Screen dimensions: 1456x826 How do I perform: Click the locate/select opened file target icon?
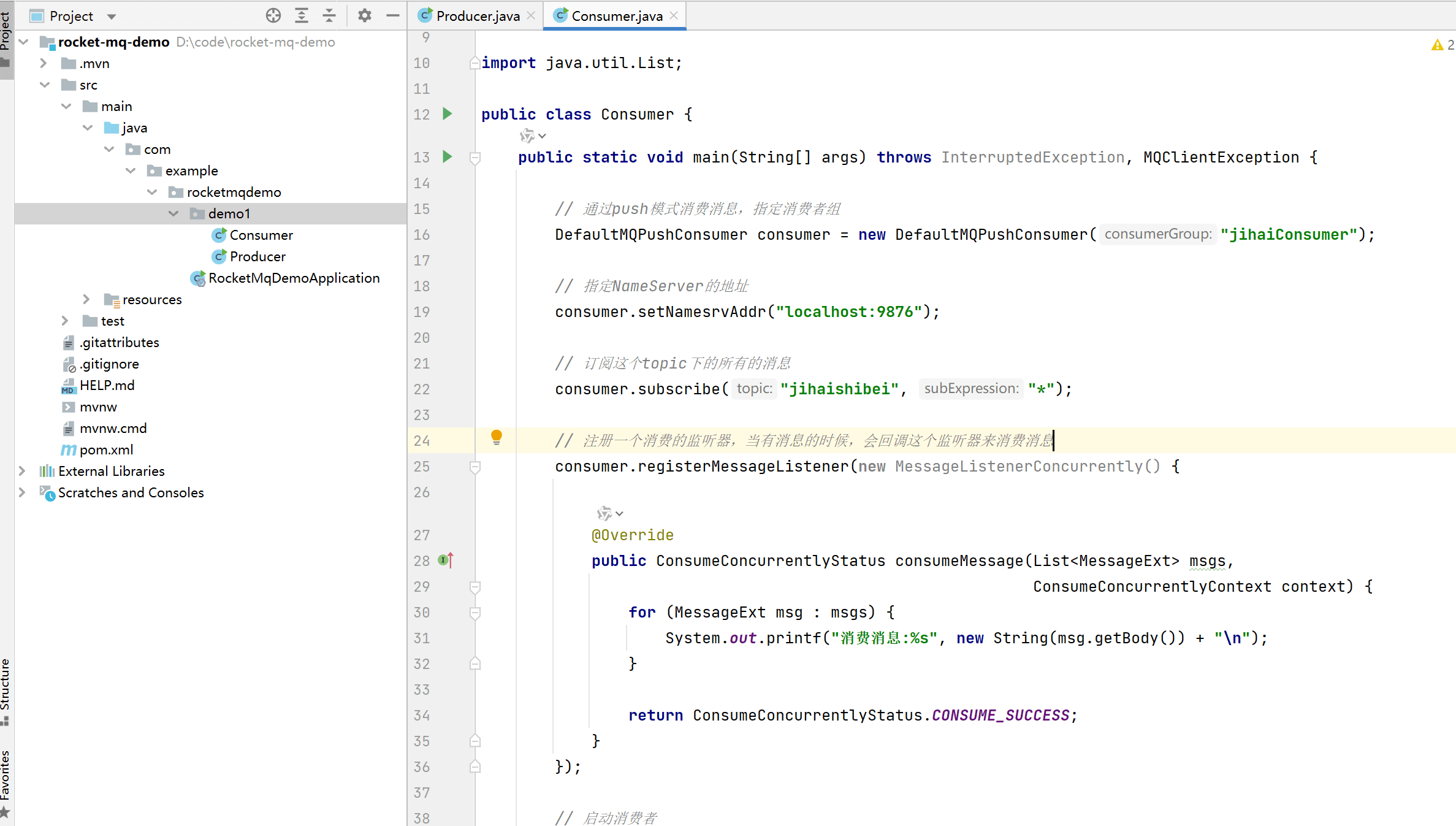pyautogui.click(x=273, y=16)
